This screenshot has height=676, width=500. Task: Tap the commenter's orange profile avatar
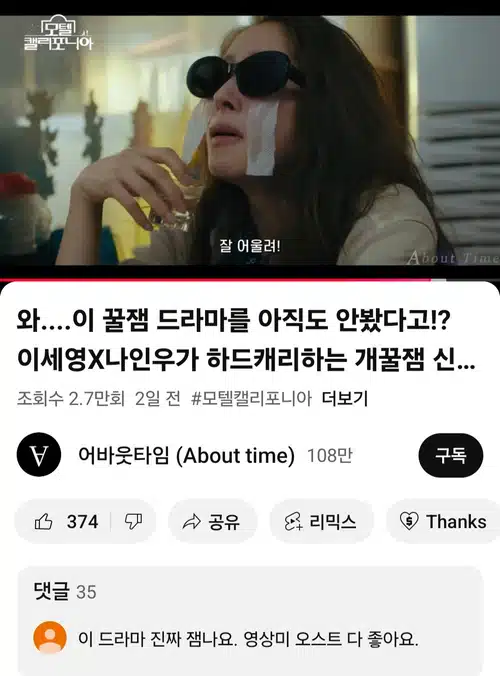(x=50, y=638)
